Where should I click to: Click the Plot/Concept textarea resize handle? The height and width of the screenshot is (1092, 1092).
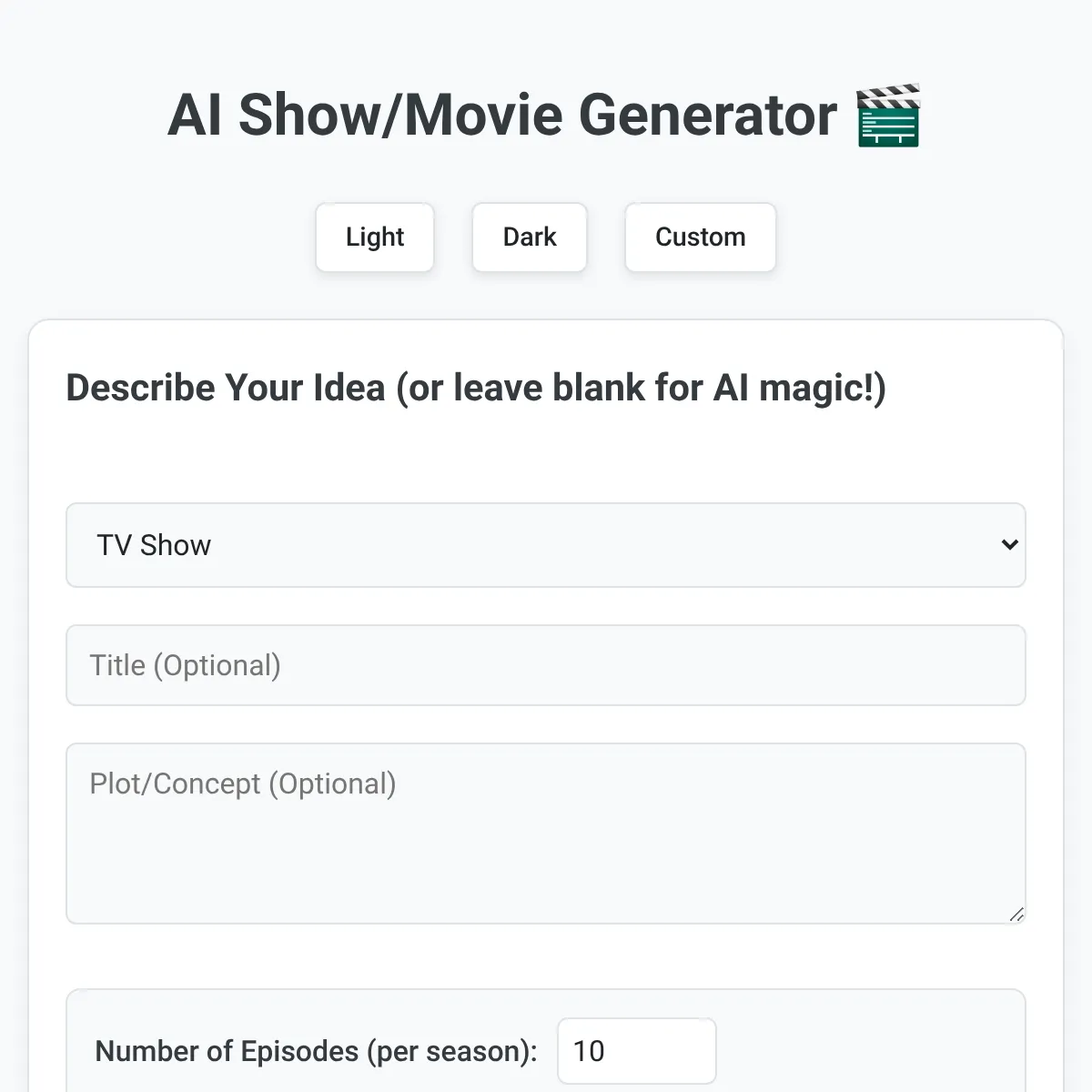click(x=1016, y=915)
